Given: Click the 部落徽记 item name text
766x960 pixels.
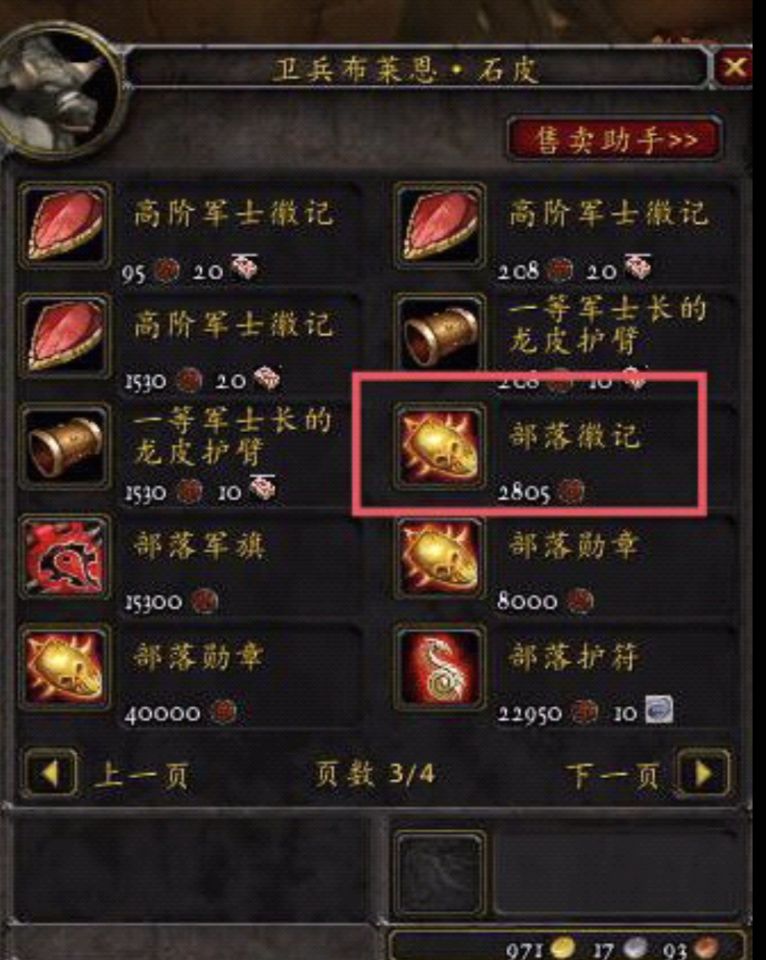Looking at the screenshot, I should pyautogui.click(x=574, y=436).
